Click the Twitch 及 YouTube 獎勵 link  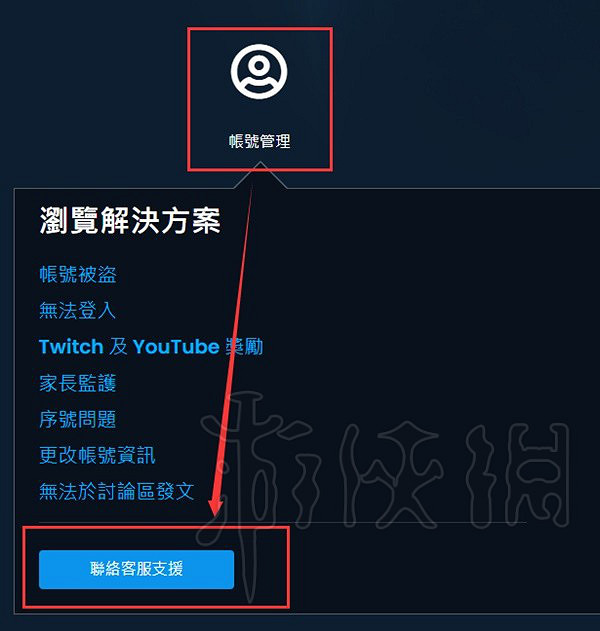point(151,346)
